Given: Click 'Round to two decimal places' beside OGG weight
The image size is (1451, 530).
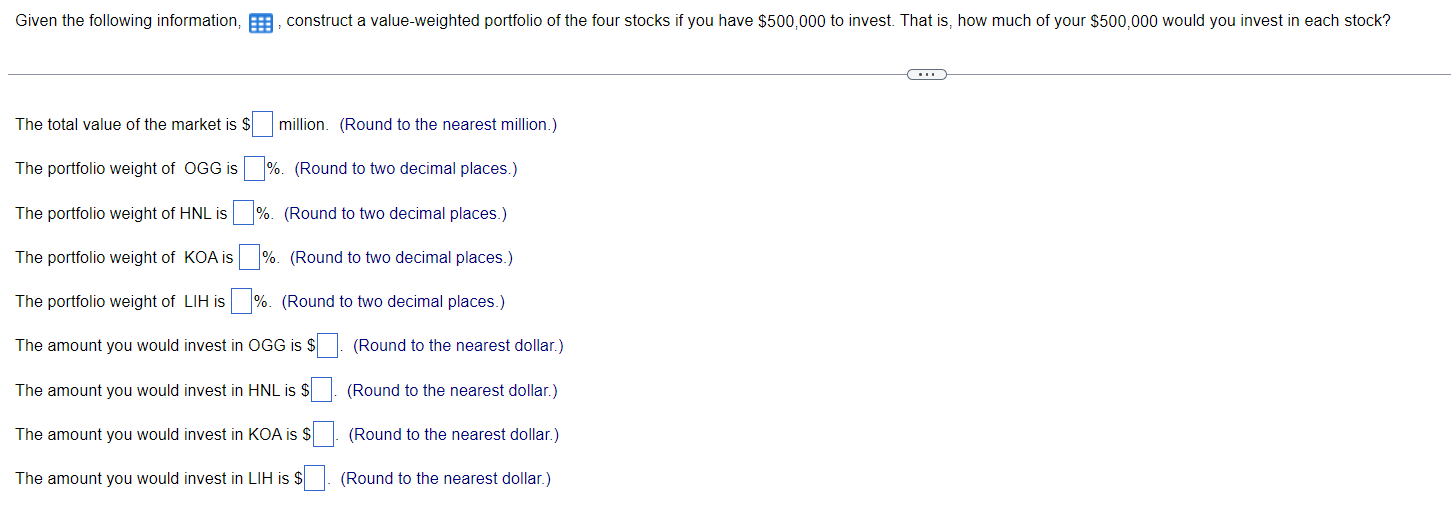Looking at the screenshot, I should tap(406, 169).
